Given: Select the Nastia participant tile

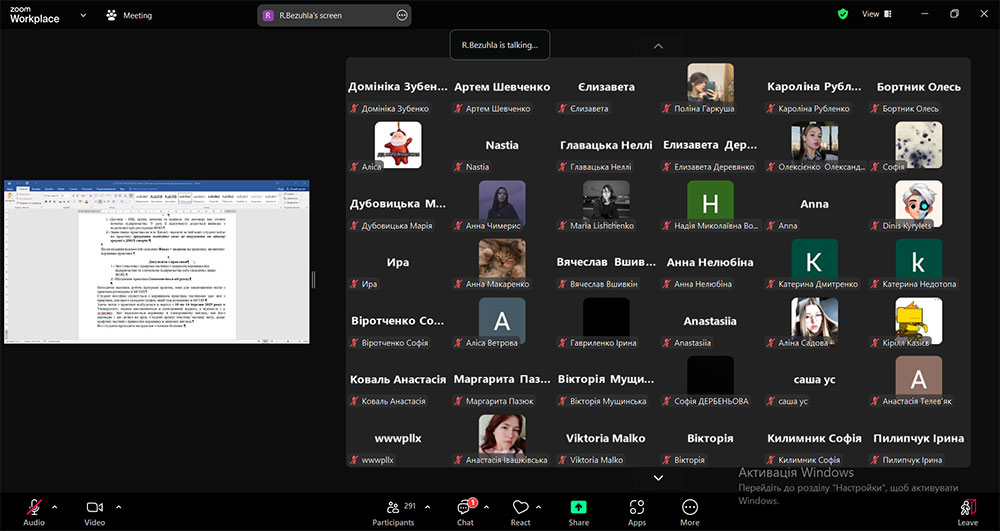Looking at the screenshot, I should 502,147.
